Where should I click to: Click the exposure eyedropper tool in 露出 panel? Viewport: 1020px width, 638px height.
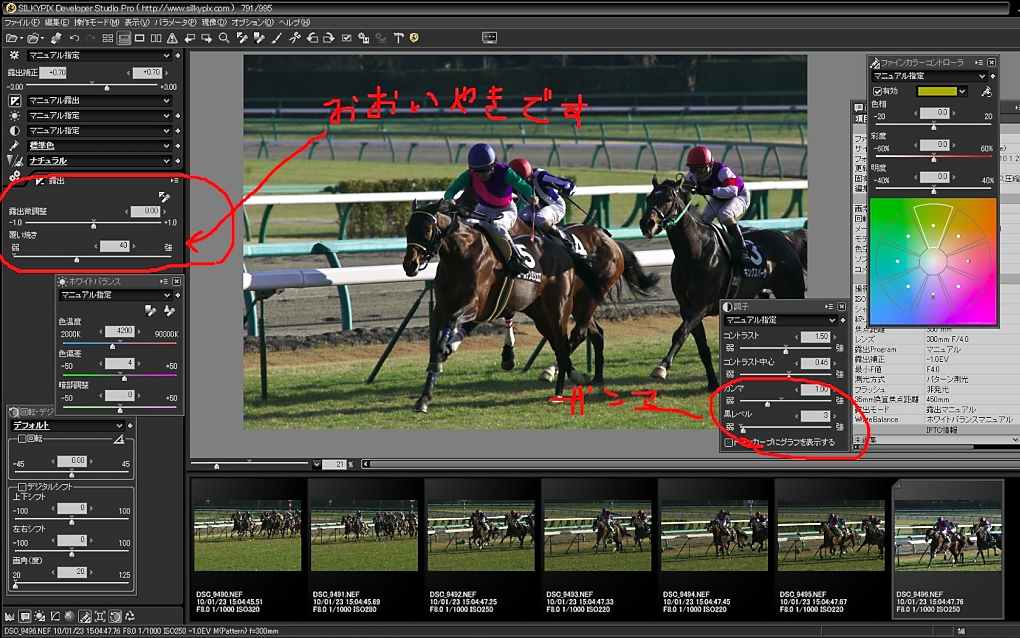pyautogui.click(x=164, y=196)
